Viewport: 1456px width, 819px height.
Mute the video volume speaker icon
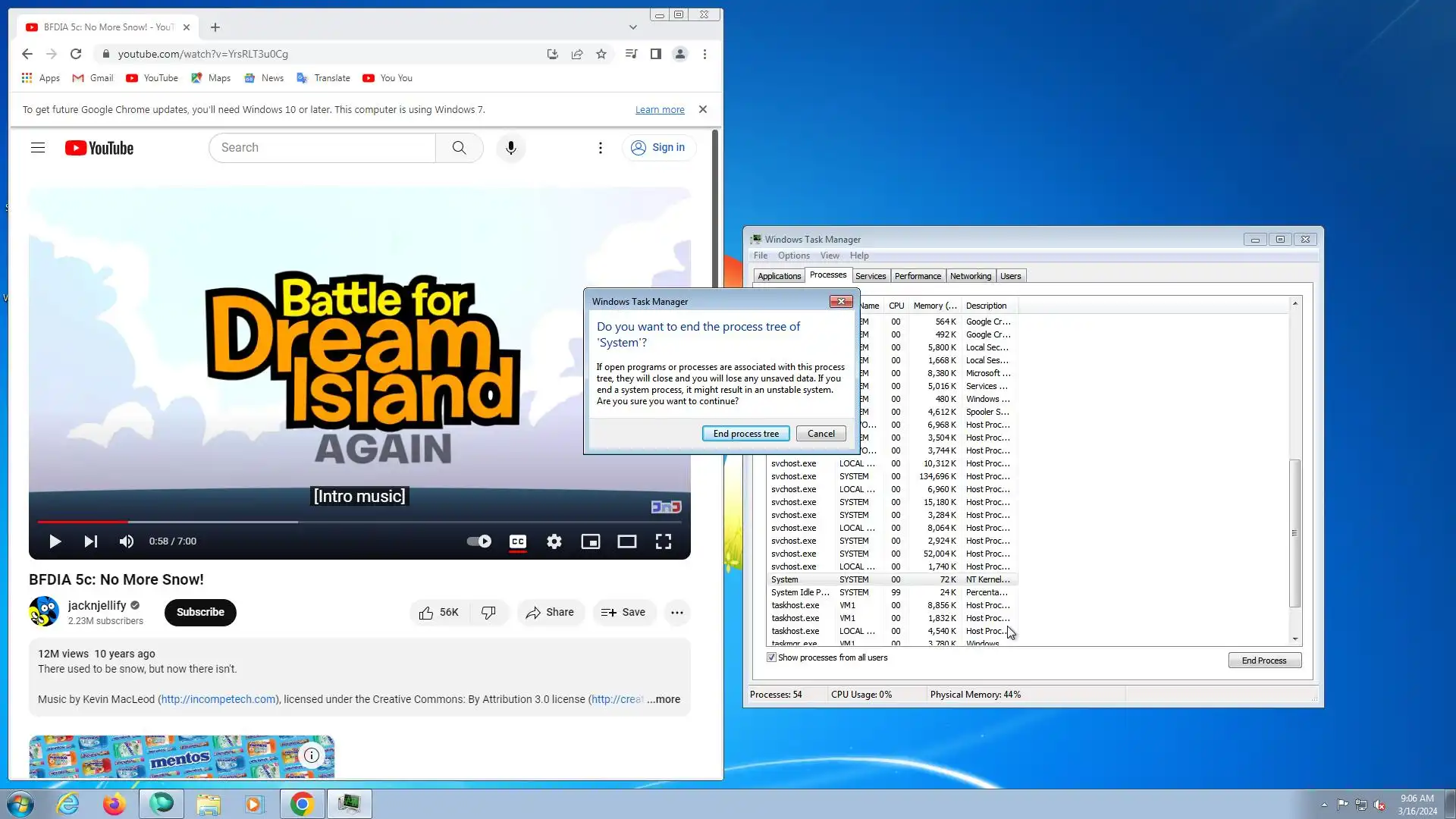(x=127, y=541)
